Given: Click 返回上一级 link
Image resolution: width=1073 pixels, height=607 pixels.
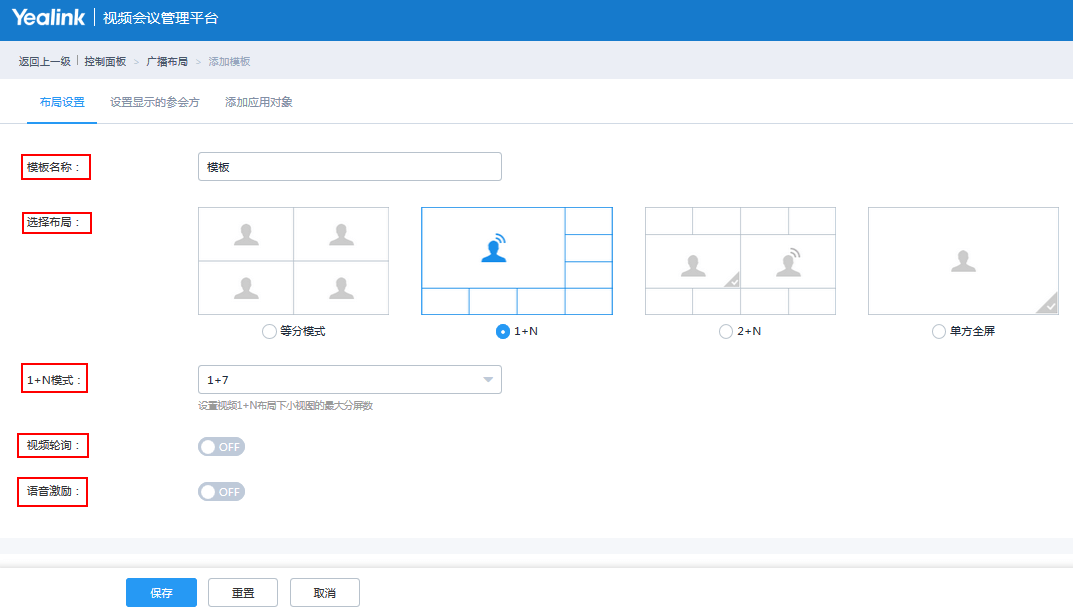Looking at the screenshot, I should 44,61.
